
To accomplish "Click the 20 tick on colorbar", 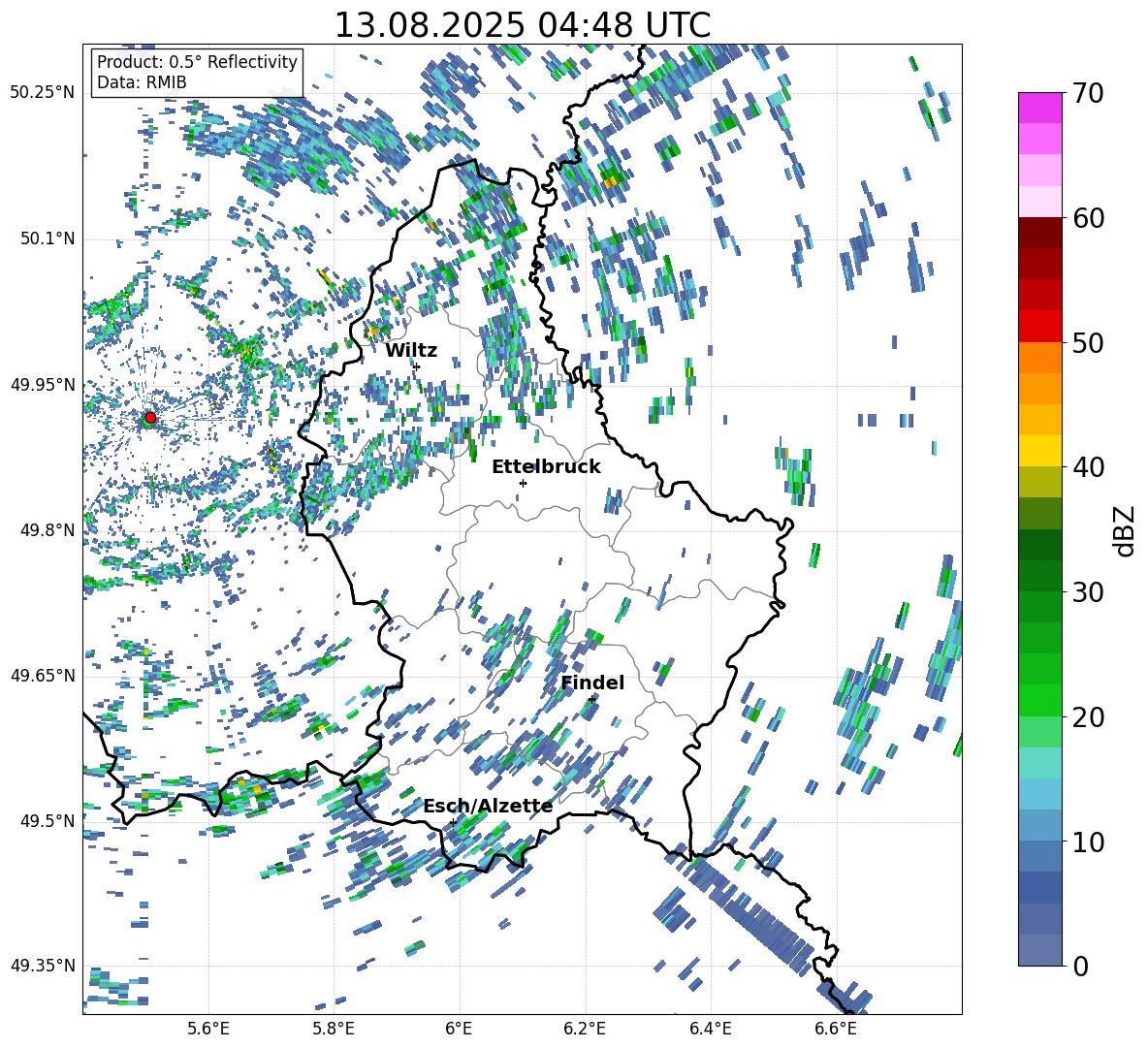I will (x=1089, y=716).
